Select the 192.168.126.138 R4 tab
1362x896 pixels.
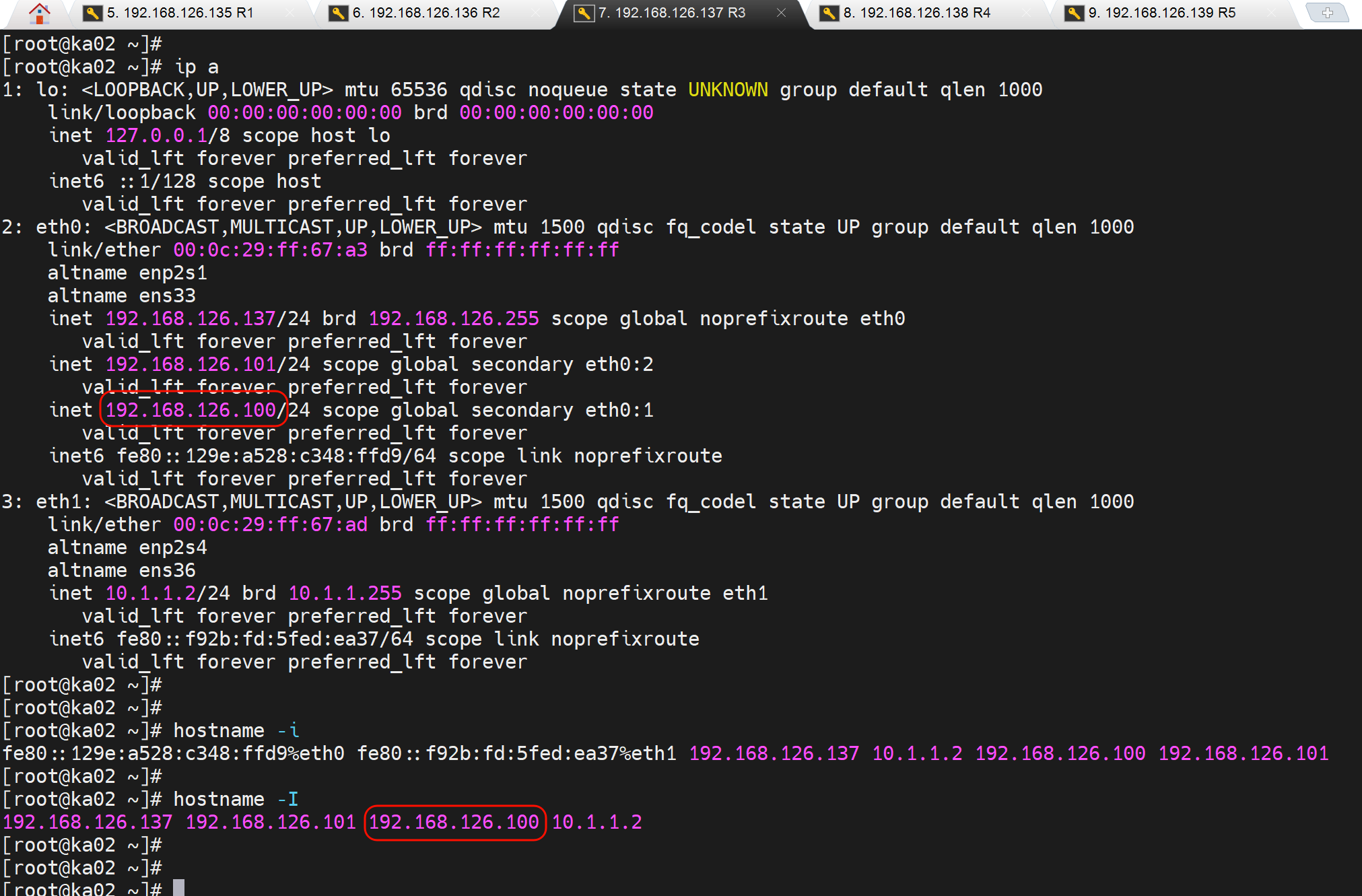pyautogui.click(x=916, y=13)
